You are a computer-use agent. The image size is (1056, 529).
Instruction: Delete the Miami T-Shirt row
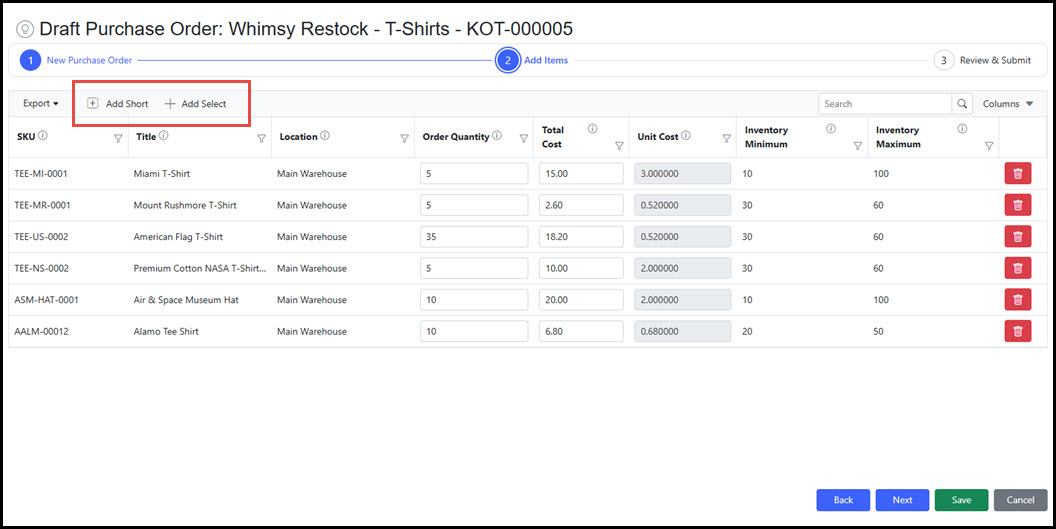[x=1017, y=174]
